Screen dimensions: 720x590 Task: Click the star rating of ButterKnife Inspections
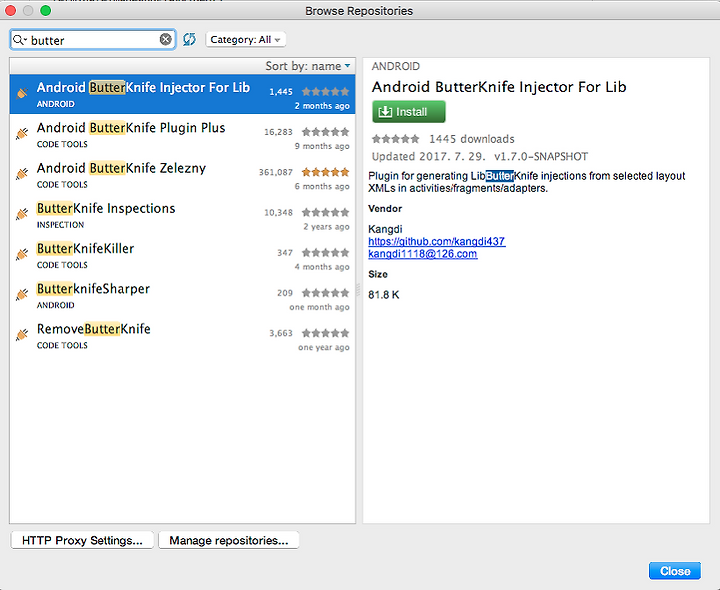click(325, 212)
